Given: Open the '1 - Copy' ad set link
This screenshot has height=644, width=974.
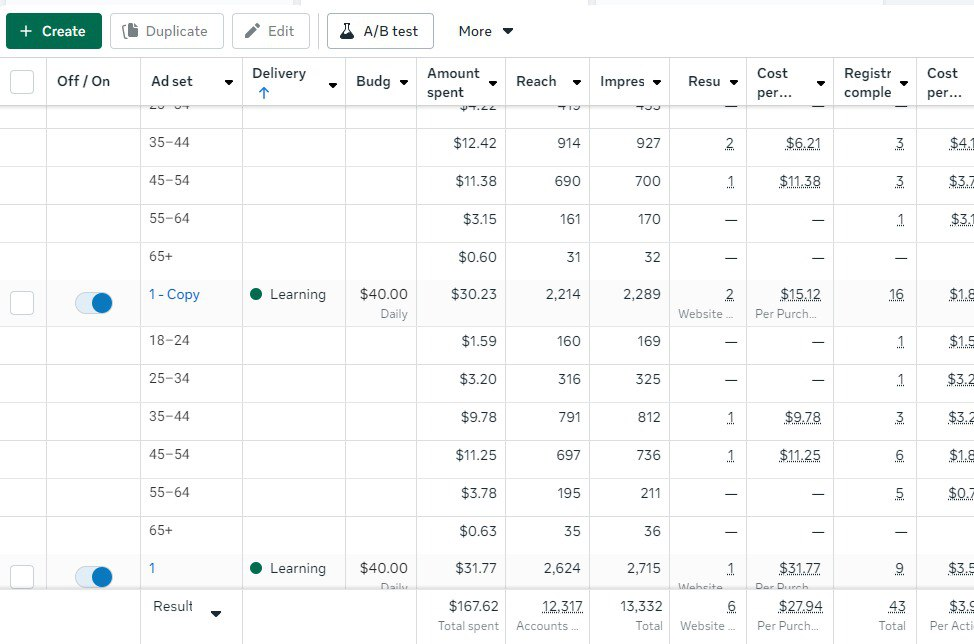Looking at the screenshot, I should tap(174, 294).
